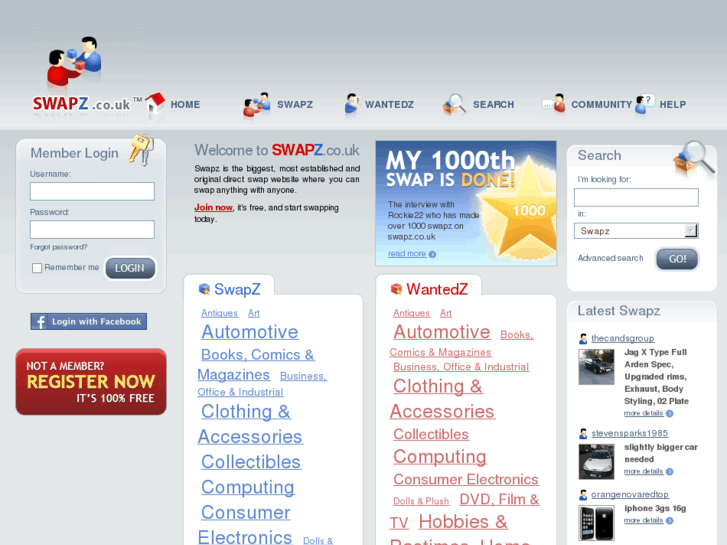Image resolution: width=727 pixels, height=545 pixels.
Task: Open SWAPZ in the navigation bar
Action: [x=295, y=104]
